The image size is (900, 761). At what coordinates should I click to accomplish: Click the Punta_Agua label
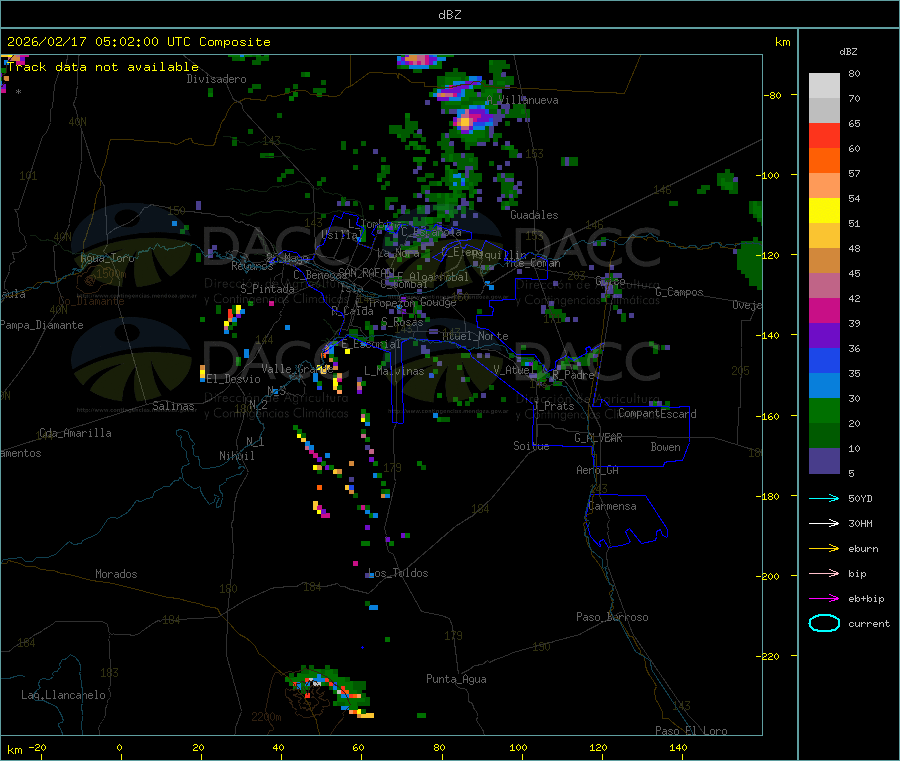(x=456, y=680)
